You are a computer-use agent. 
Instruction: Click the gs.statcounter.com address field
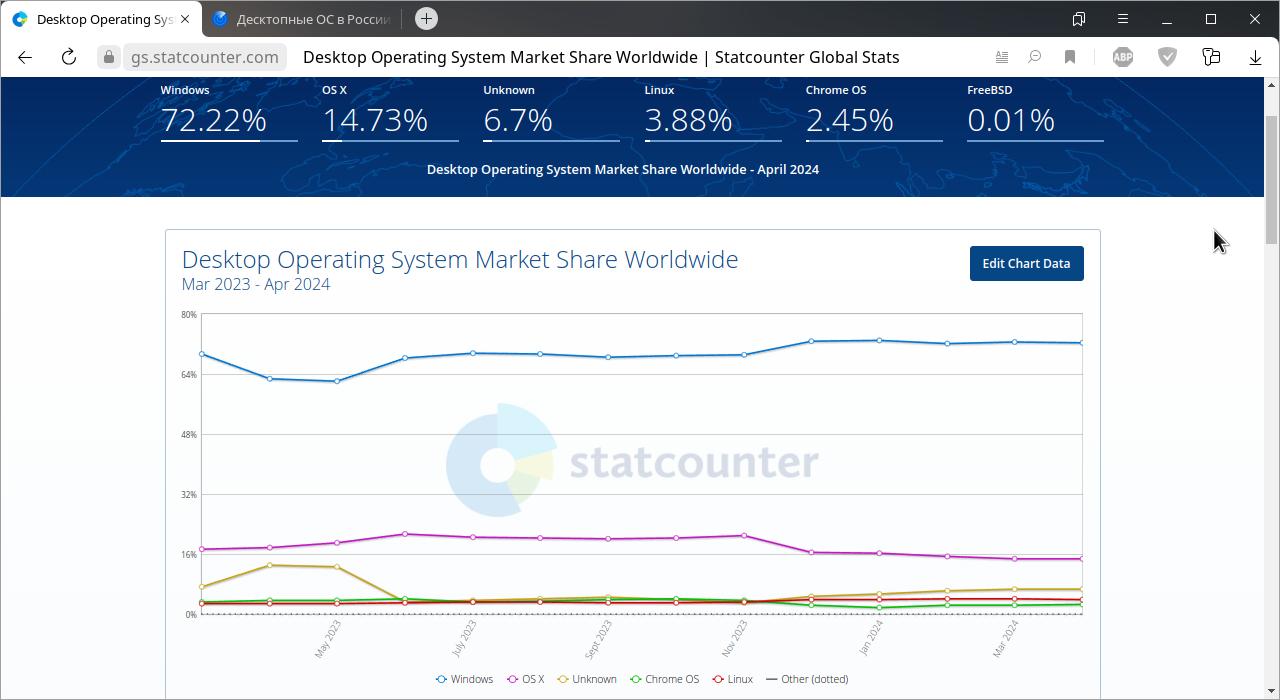click(205, 57)
